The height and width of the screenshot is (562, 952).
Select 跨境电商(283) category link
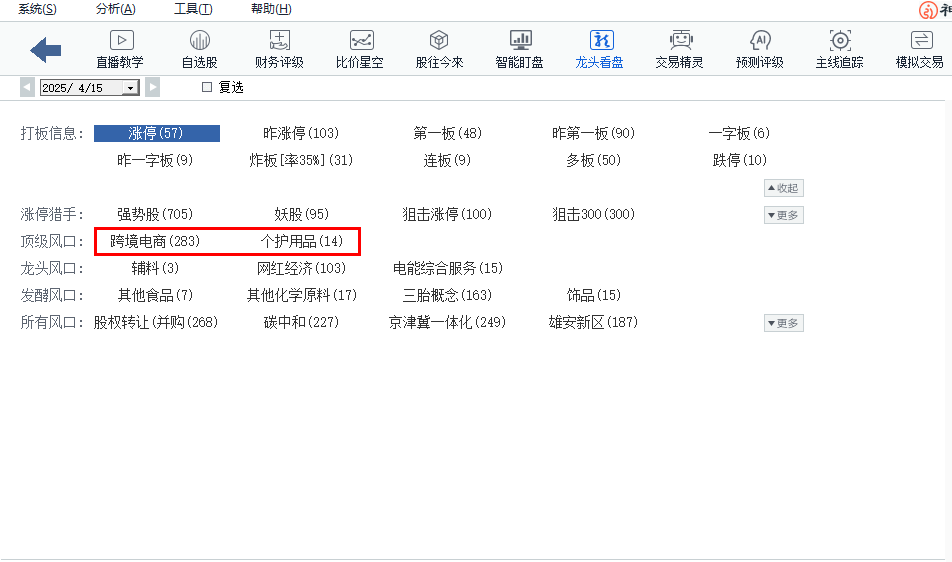[155, 241]
